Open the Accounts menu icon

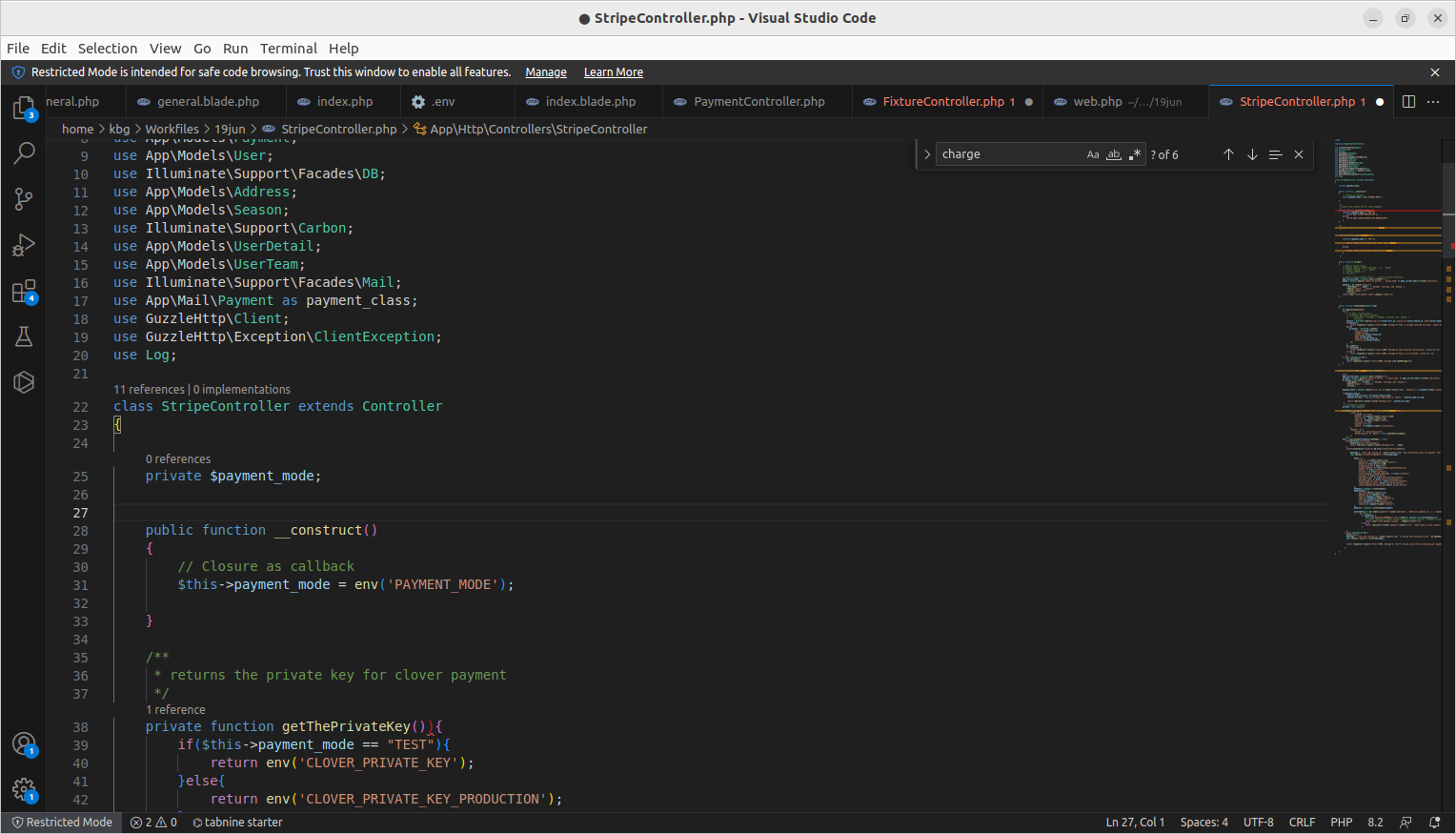pos(24,744)
